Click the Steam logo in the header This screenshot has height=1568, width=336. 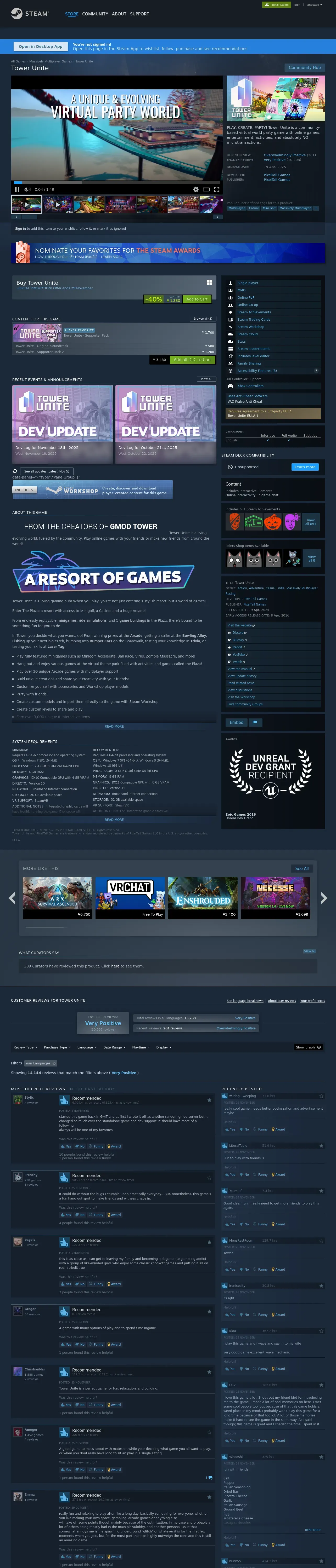pos(29,13)
